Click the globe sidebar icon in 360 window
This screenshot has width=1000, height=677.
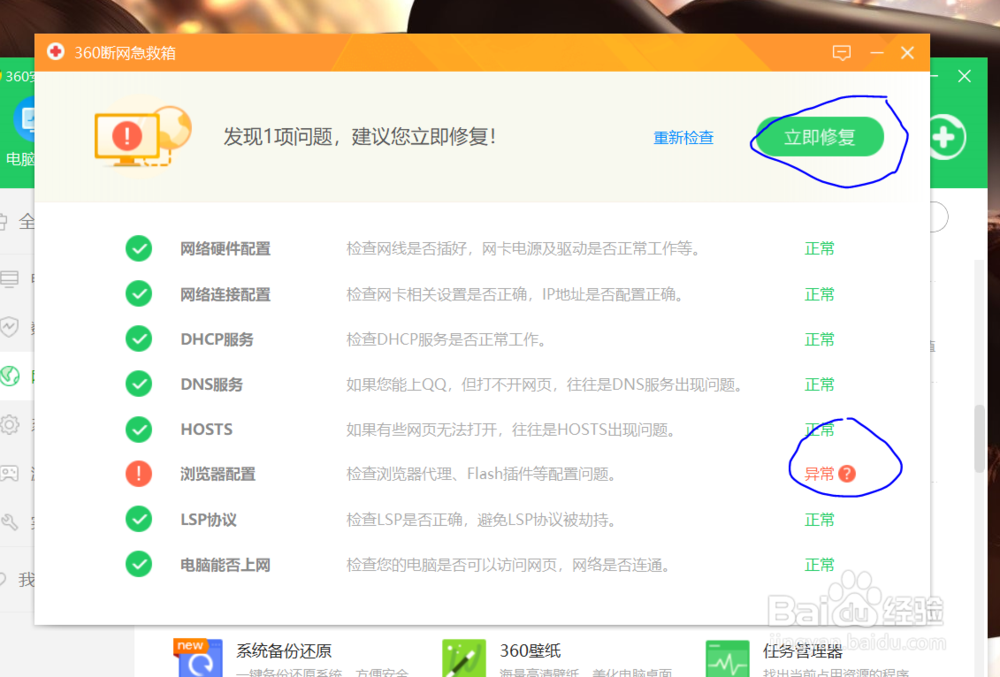(x=11, y=376)
